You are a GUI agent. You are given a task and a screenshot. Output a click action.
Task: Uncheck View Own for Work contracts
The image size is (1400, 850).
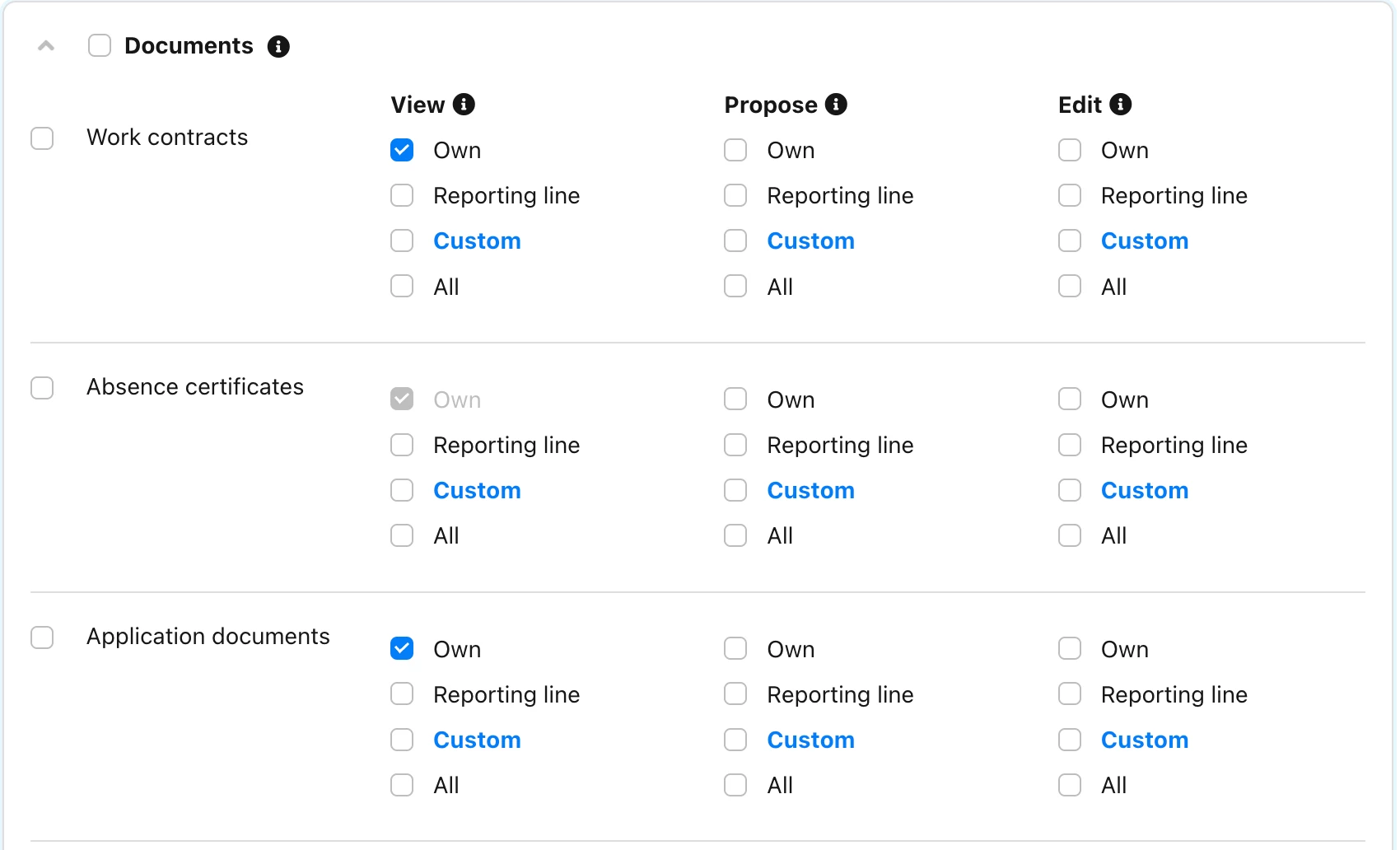coord(402,150)
